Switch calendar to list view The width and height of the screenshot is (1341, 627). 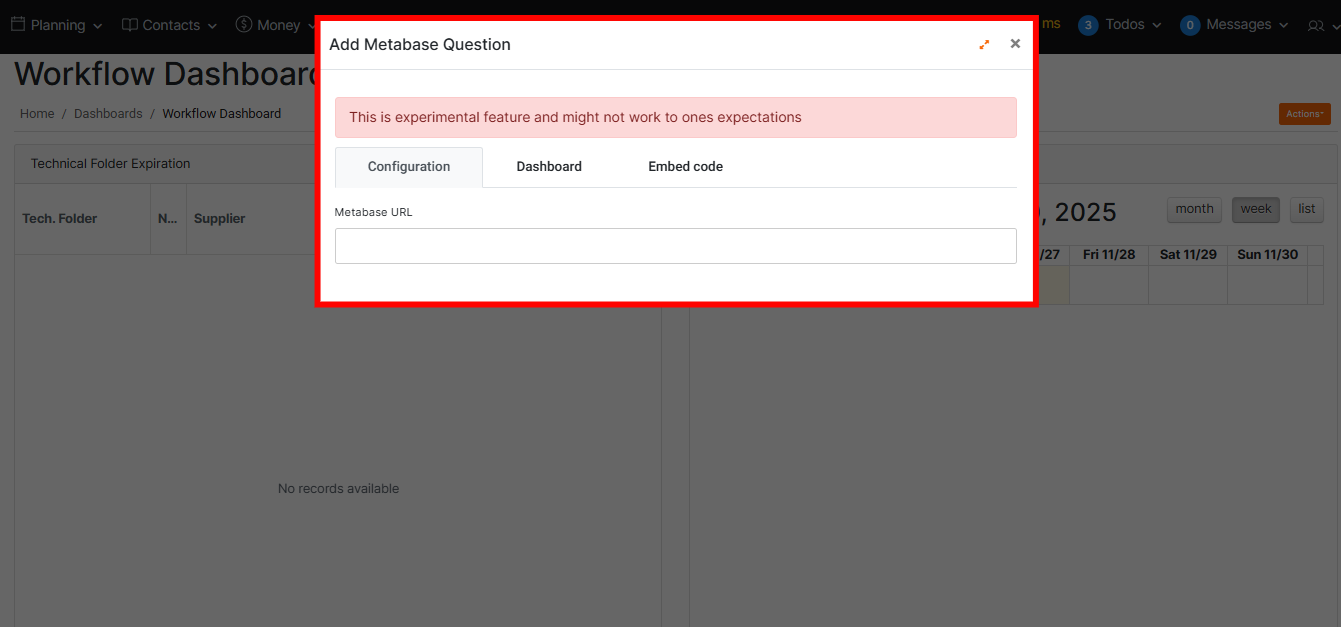pyautogui.click(x=1306, y=209)
